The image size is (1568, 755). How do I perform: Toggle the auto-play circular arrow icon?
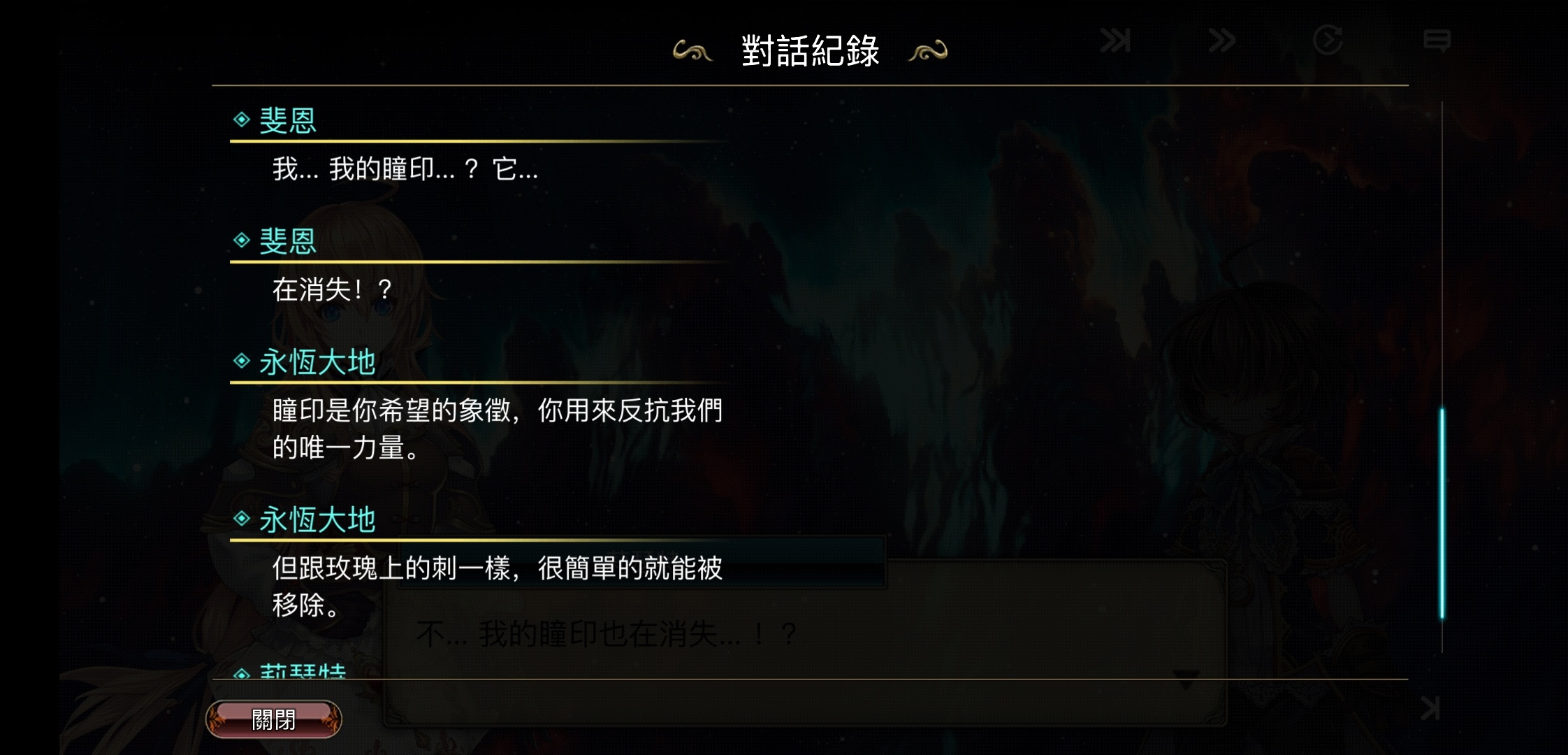[1328, 40]
